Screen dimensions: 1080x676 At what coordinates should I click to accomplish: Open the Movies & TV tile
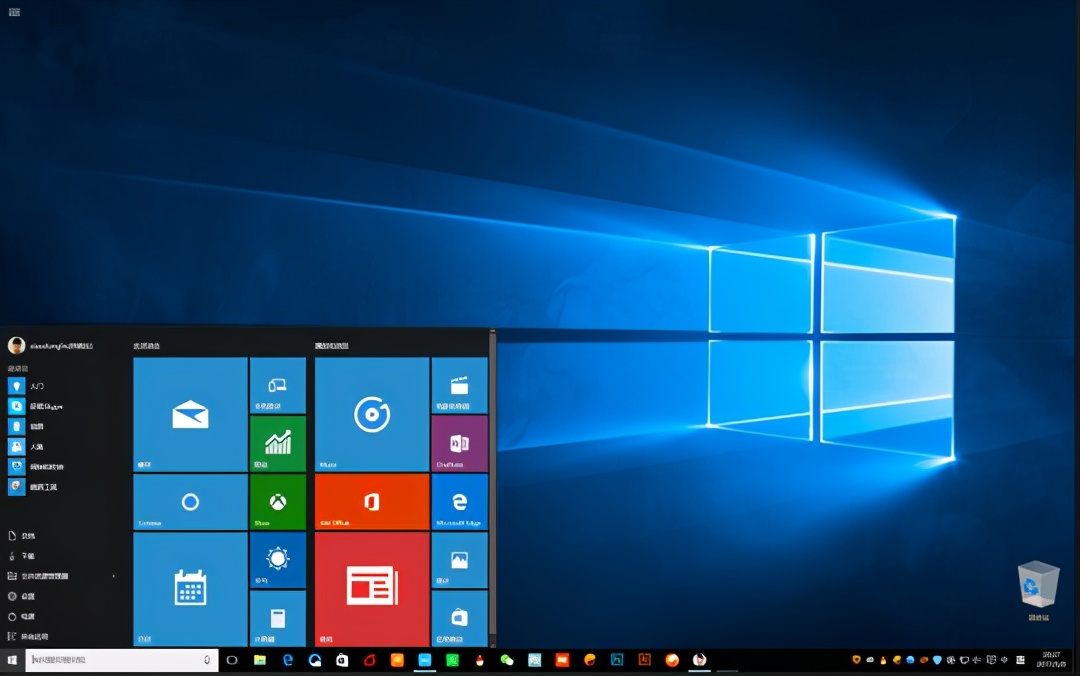pos(459,385)
